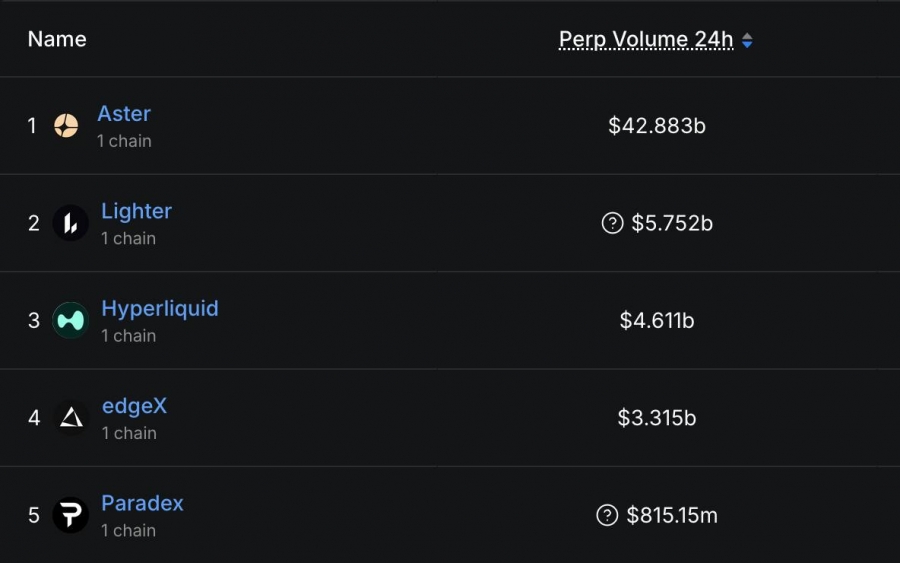The width and height of the screenshot is (900, 563).
Task: Click the Name column header
Action: click(57, 40)
